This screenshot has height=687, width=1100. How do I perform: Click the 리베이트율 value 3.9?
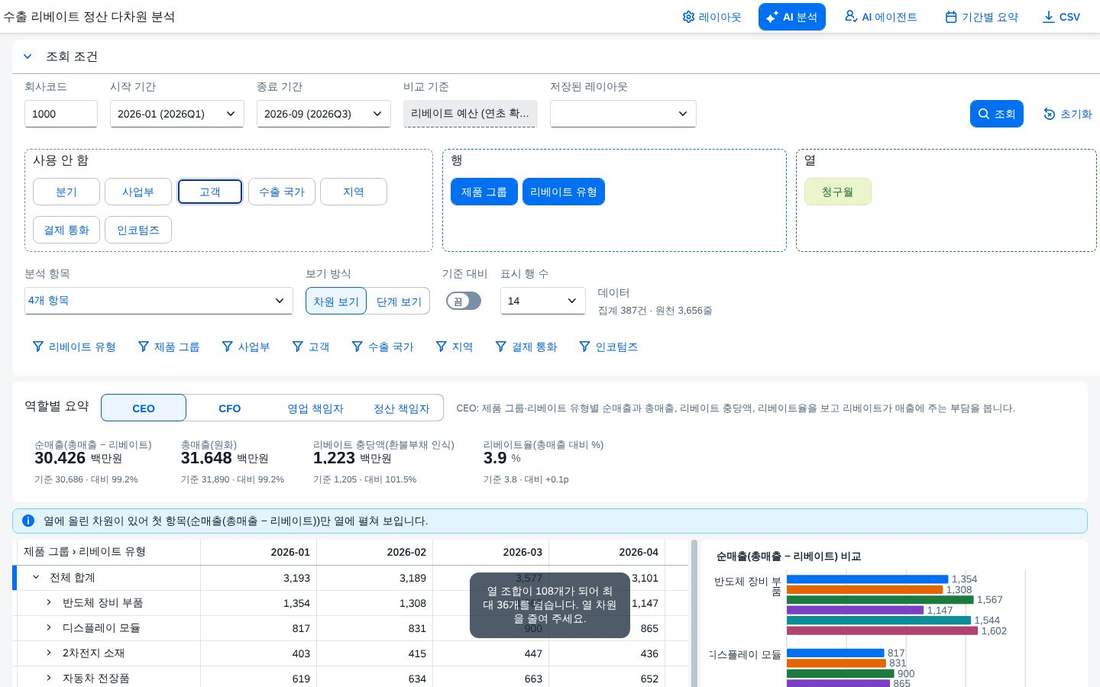coord(495,458)
